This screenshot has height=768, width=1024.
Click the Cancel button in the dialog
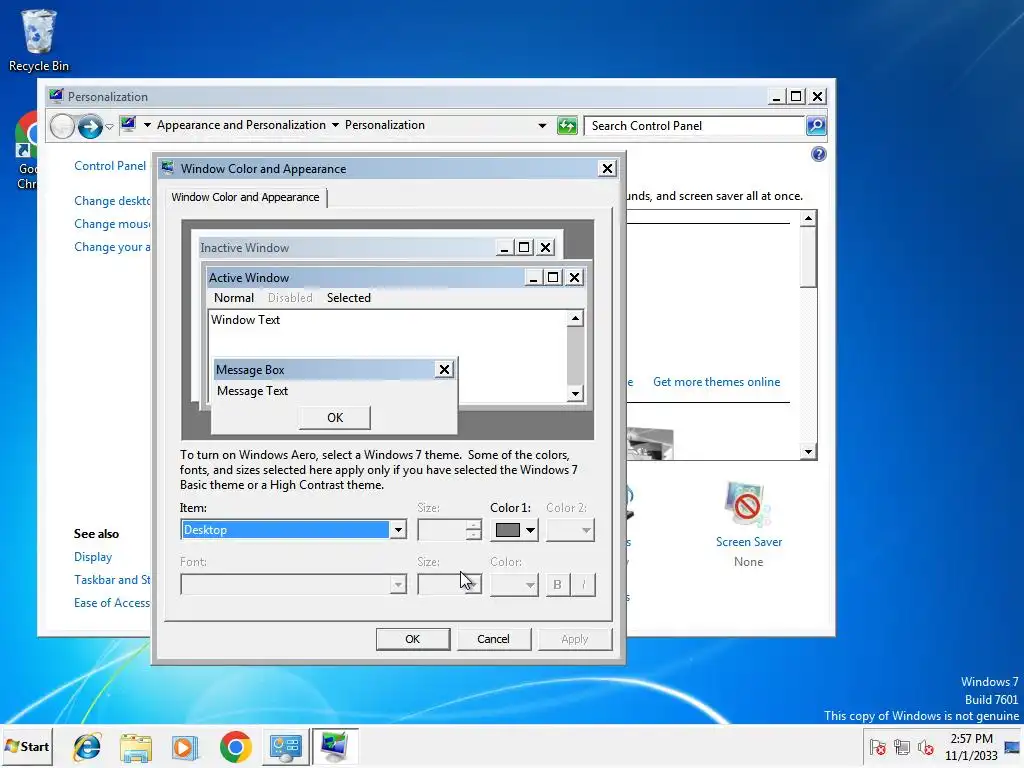click(493, 639)
